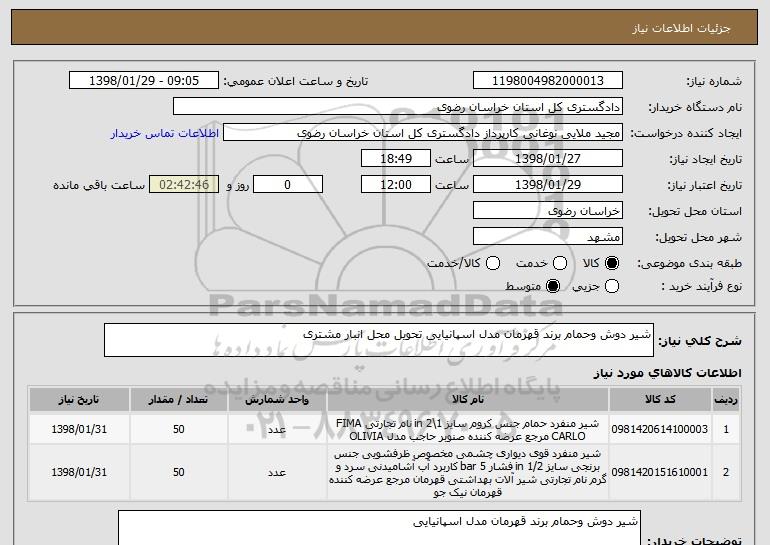Click the request creator field مجید ملایی
The width and height of the screenshot is (770, 545).
423,133
